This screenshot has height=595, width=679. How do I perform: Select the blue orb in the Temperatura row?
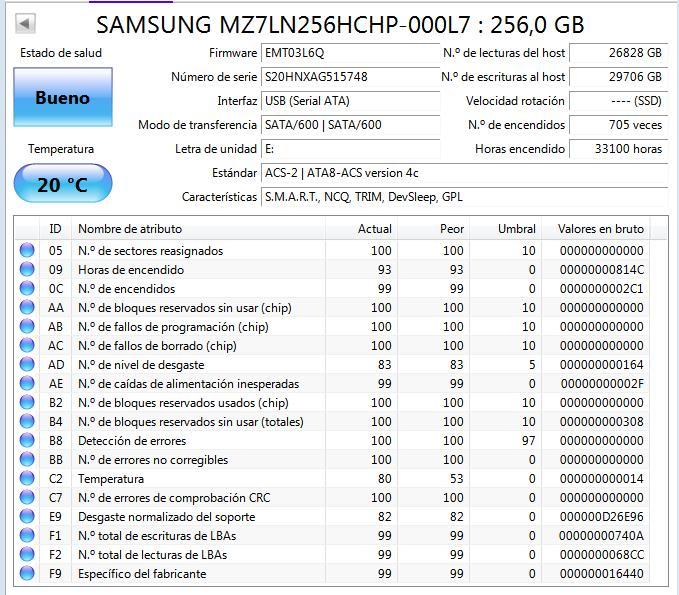coord(27,479)
